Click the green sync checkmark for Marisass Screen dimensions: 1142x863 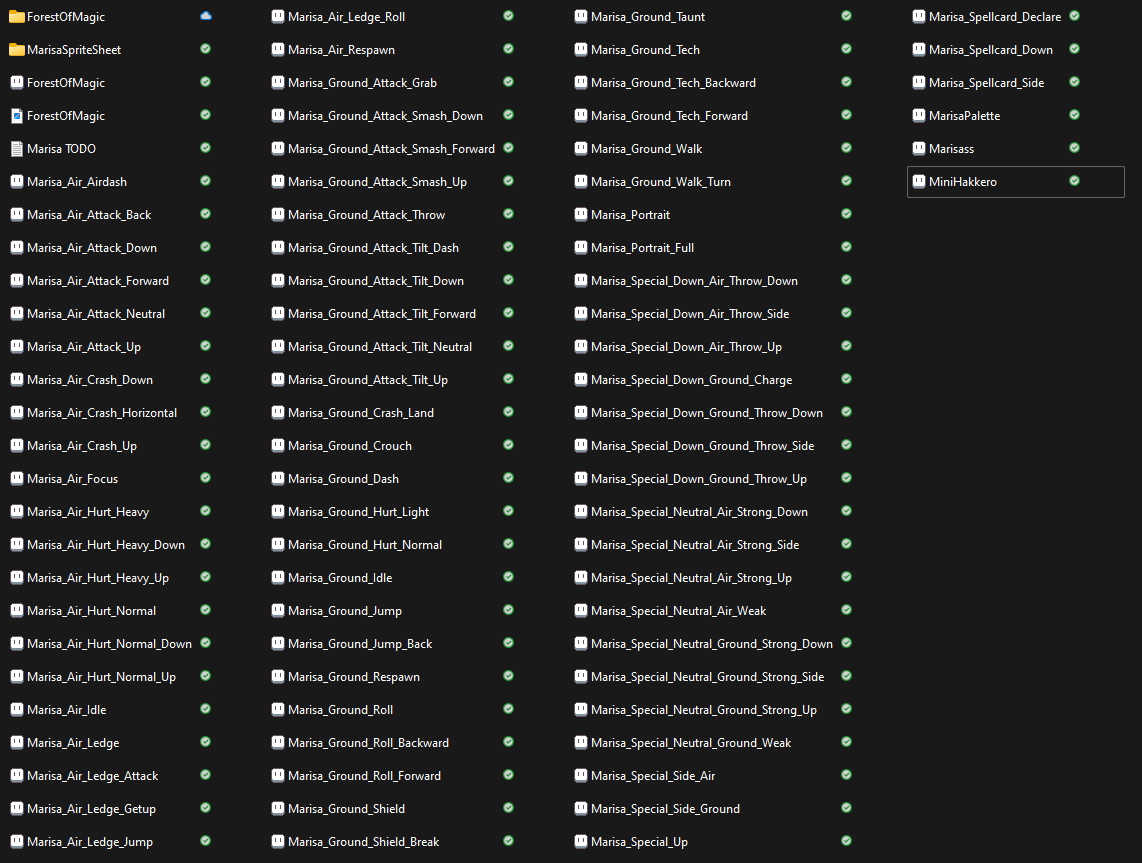click(1074, 148)
